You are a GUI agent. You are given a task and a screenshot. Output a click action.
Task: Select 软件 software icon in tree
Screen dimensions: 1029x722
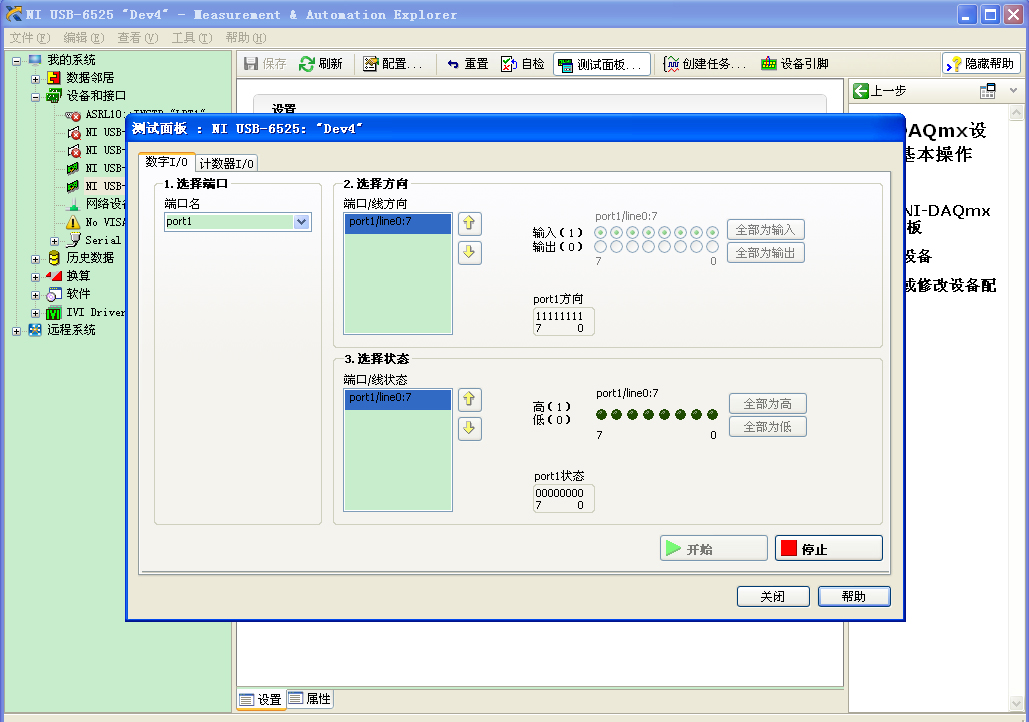54,294
